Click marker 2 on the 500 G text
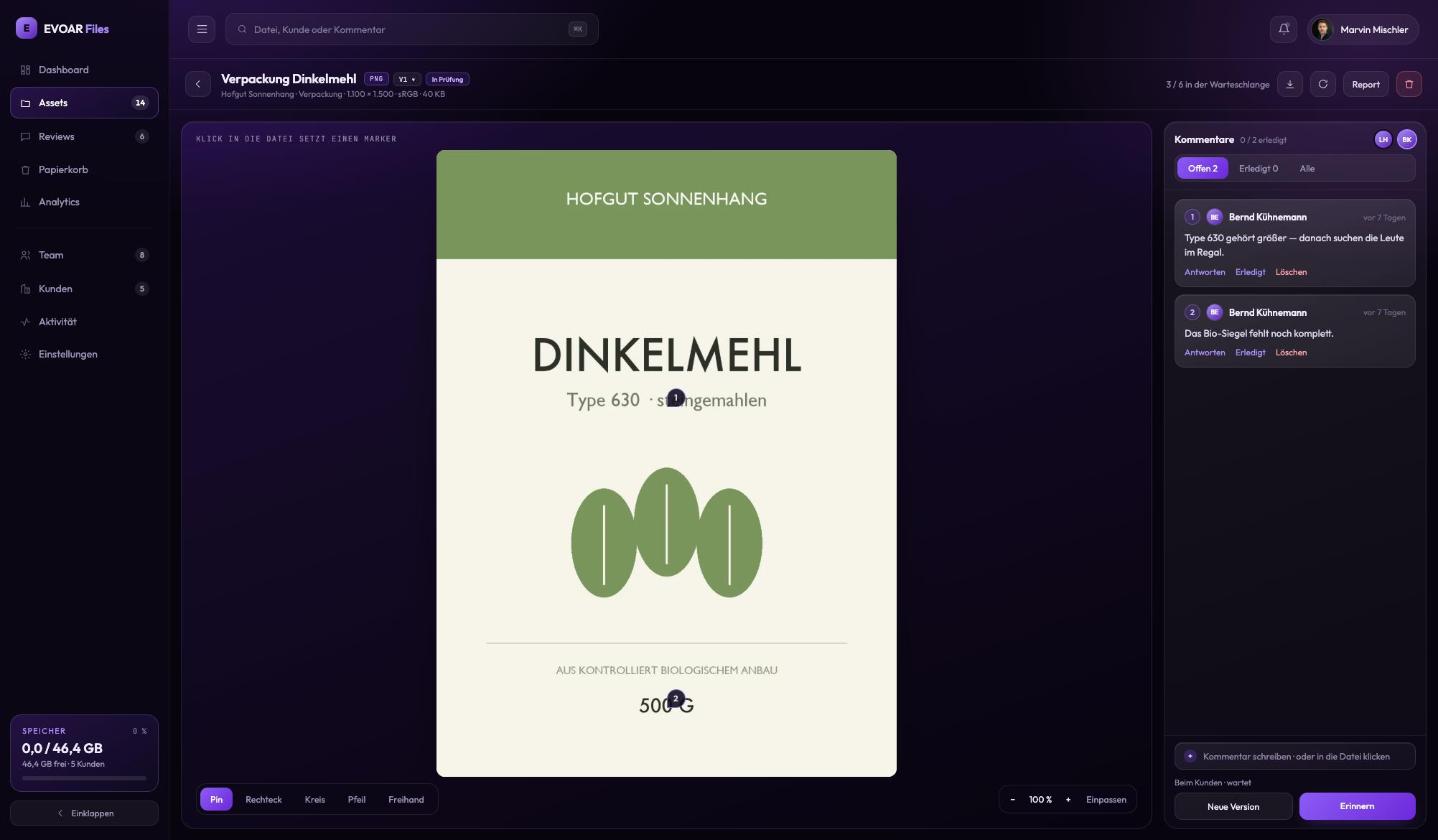Screen dimensions: 1438x840 pos(675,698)
